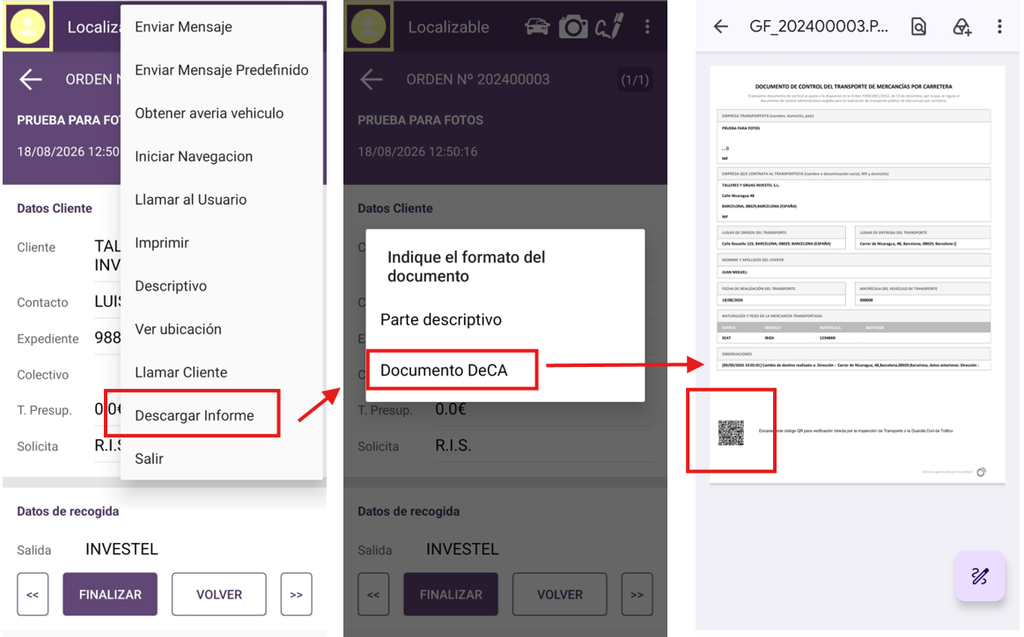This screenshot has height=637, width=1024.
Task: Tap the add-to-Drive icon
Action: pyautogui.click(x=961, y=26)
